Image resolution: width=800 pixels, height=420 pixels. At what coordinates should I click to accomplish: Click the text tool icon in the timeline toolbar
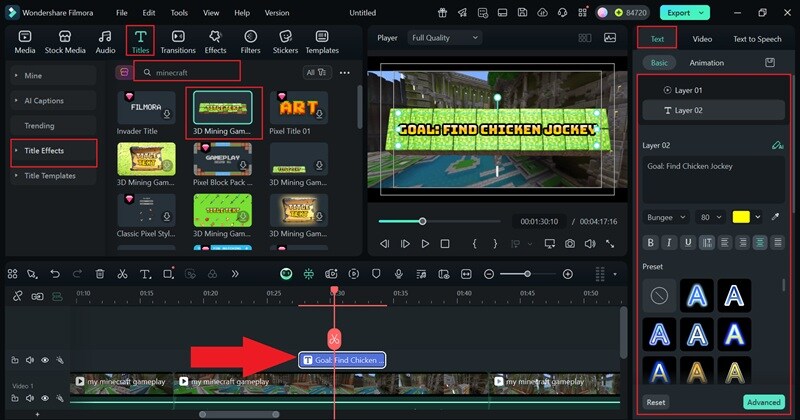click(x=145, y=274)
